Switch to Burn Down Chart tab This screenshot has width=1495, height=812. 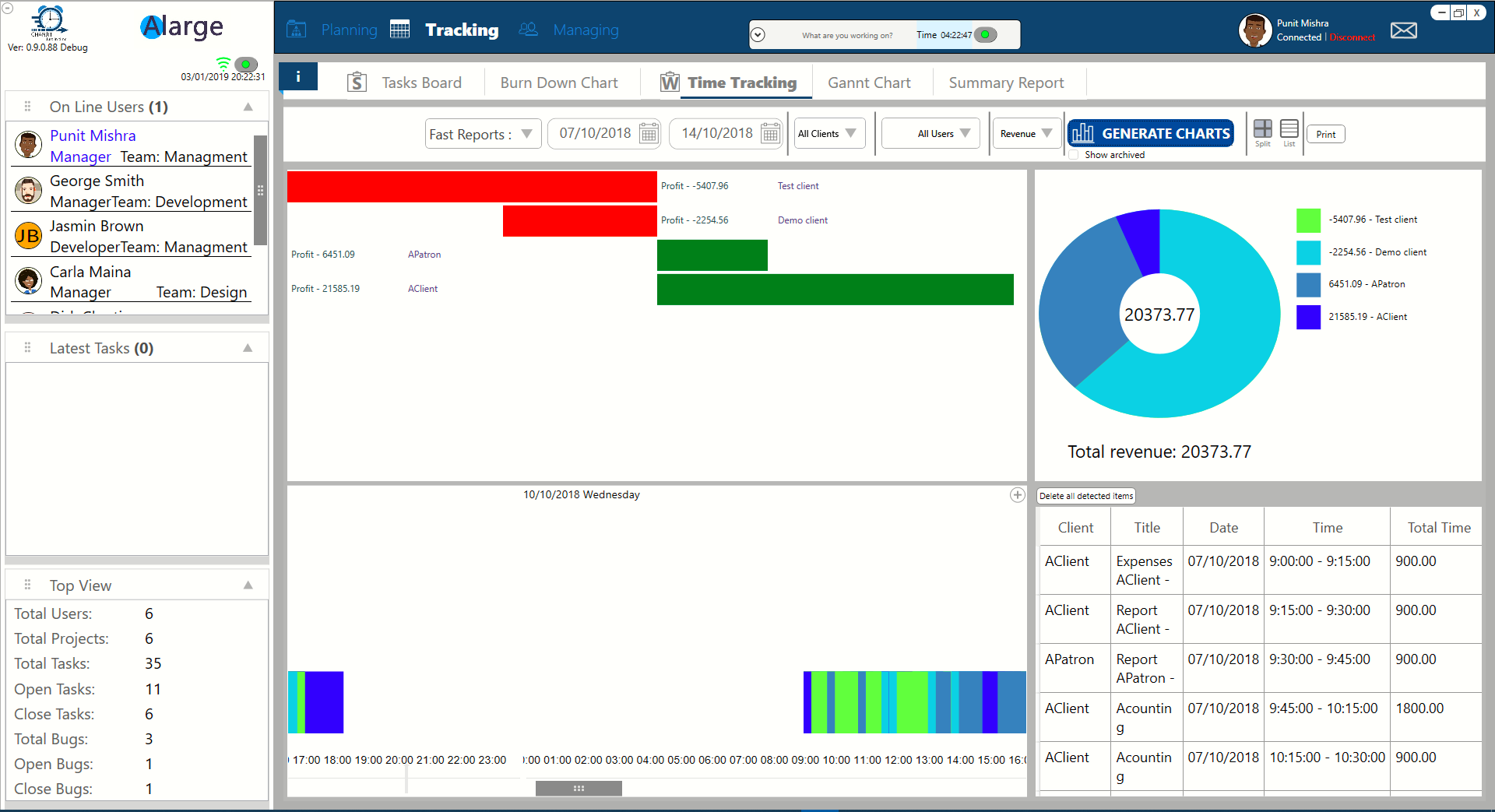[558, 83]
